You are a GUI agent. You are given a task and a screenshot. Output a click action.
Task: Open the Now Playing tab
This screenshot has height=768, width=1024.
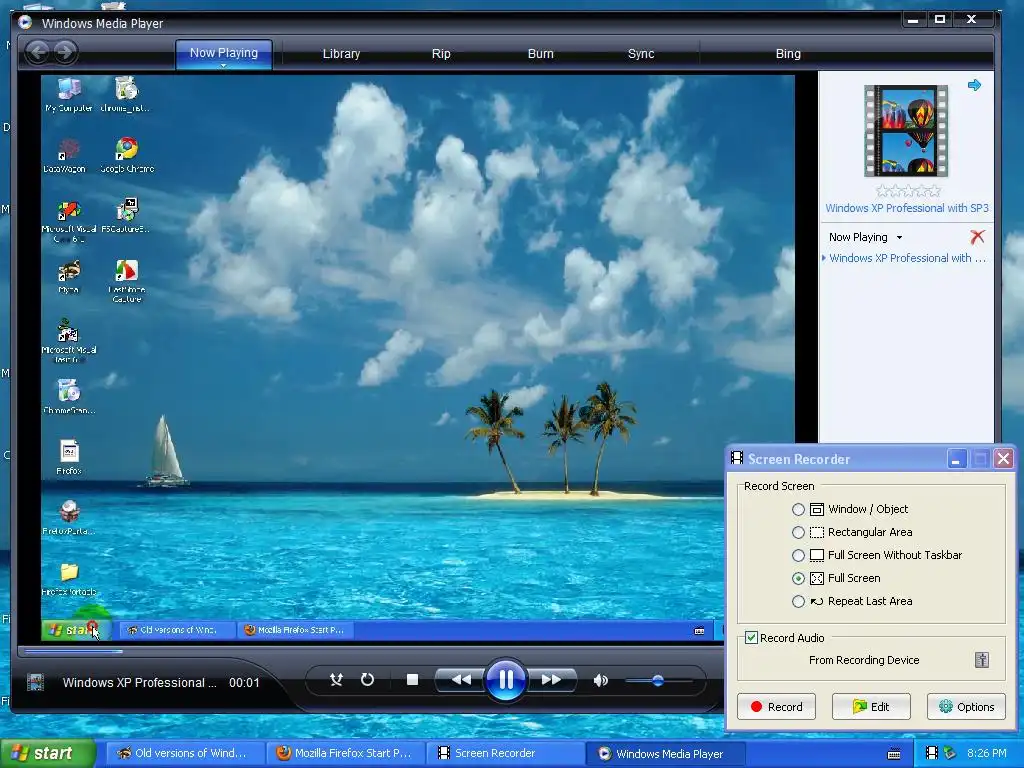tap(223, 53)
